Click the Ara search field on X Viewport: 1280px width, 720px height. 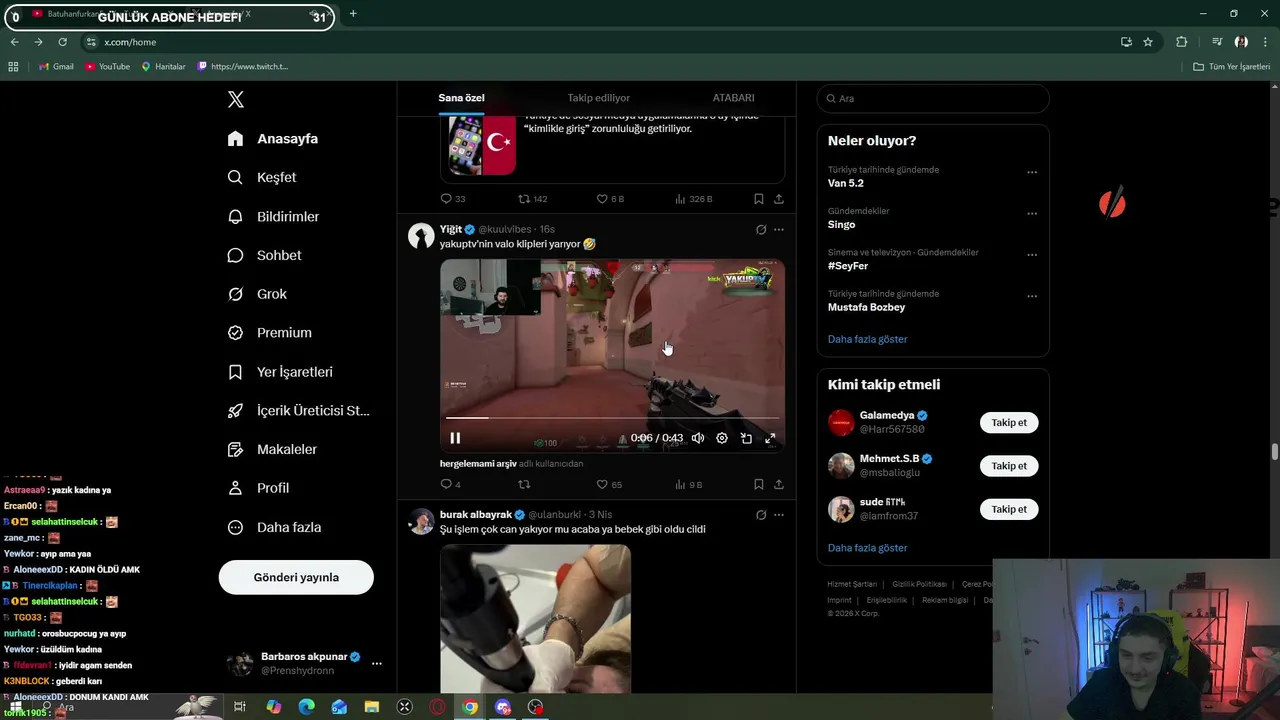point(933,98)
